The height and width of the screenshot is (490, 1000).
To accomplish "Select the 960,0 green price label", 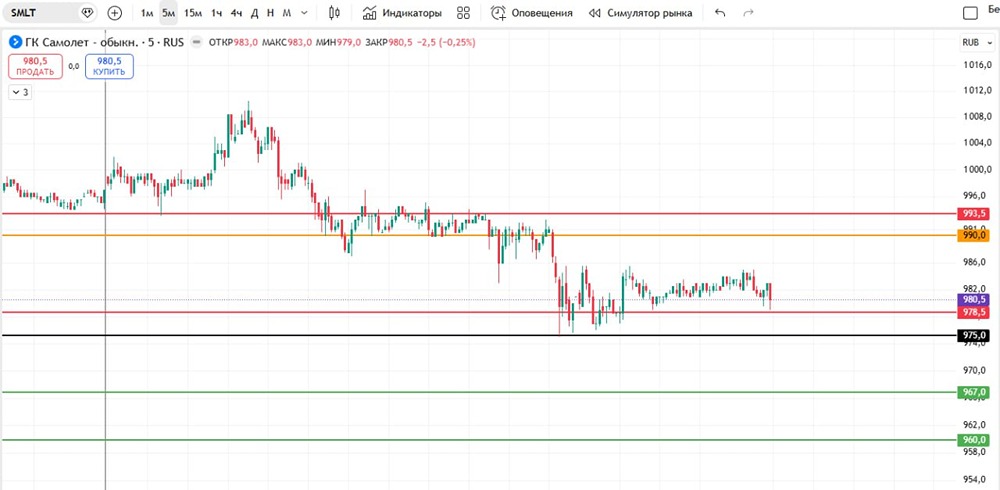I will tap(974, 440).
